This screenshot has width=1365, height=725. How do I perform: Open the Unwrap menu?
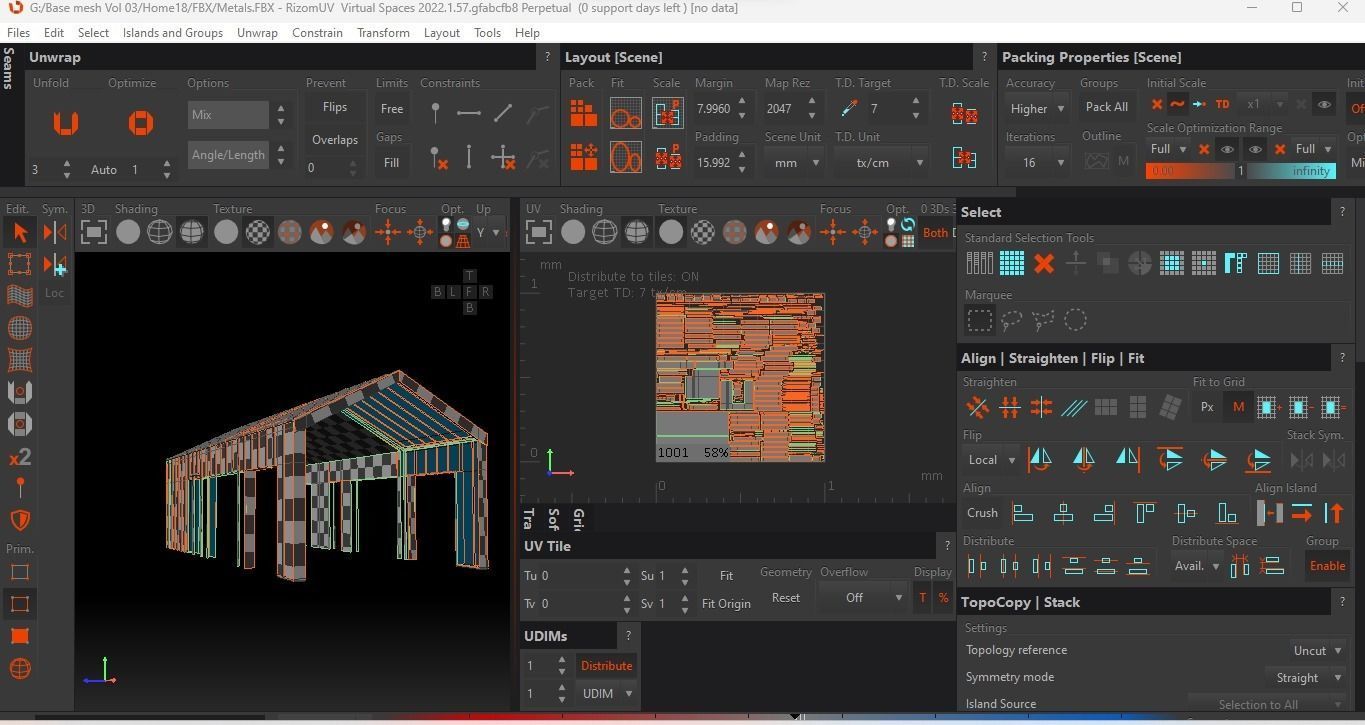(x=257, y=33)
